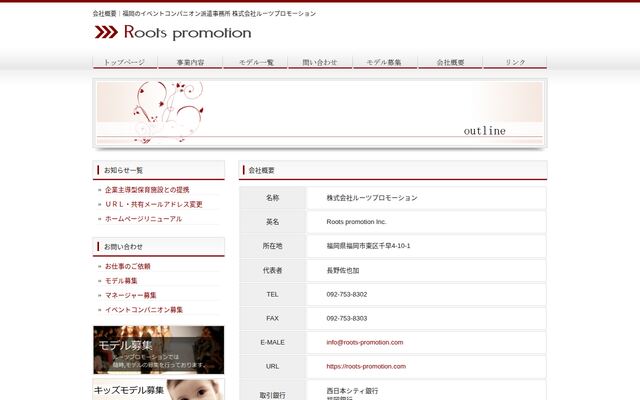Select 会社概要 in the navigation bar
This screenshot has height=400, width=640.
point(450,62)
